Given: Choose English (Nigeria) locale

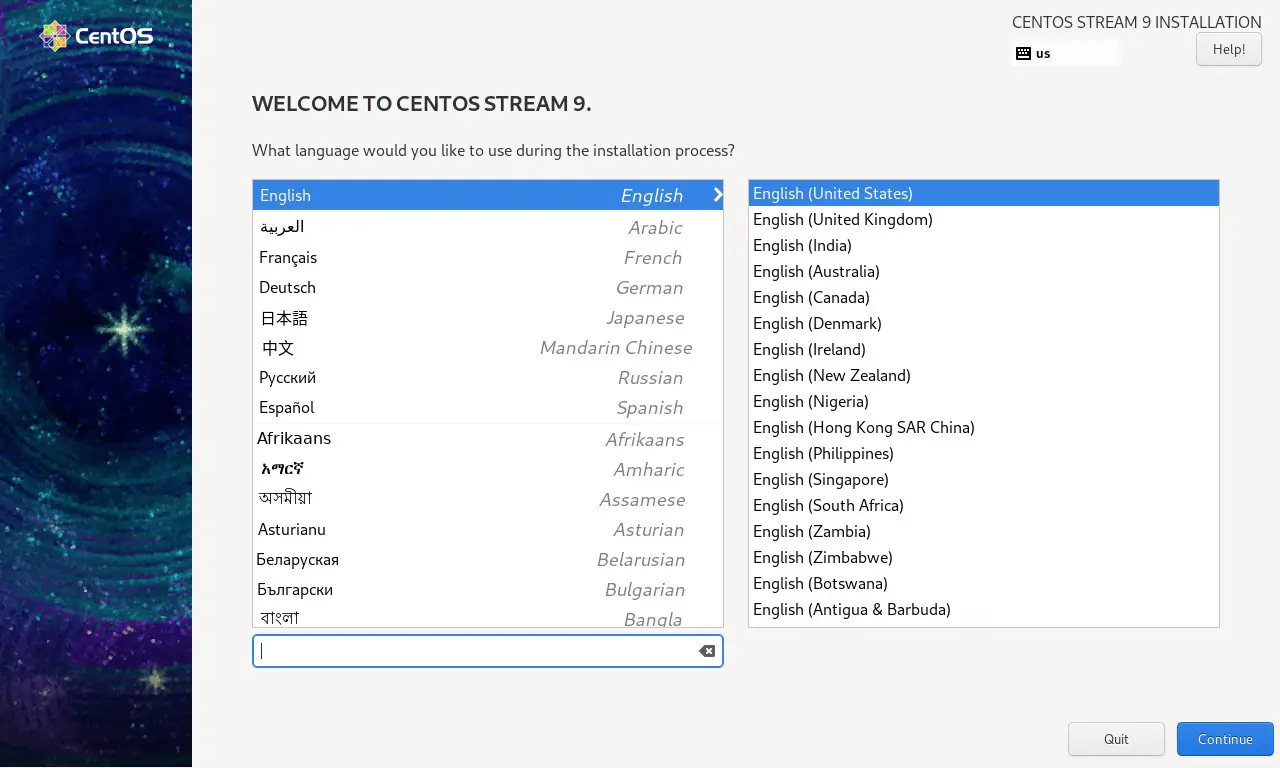Looking at the screenshot, I should (984, 401).
